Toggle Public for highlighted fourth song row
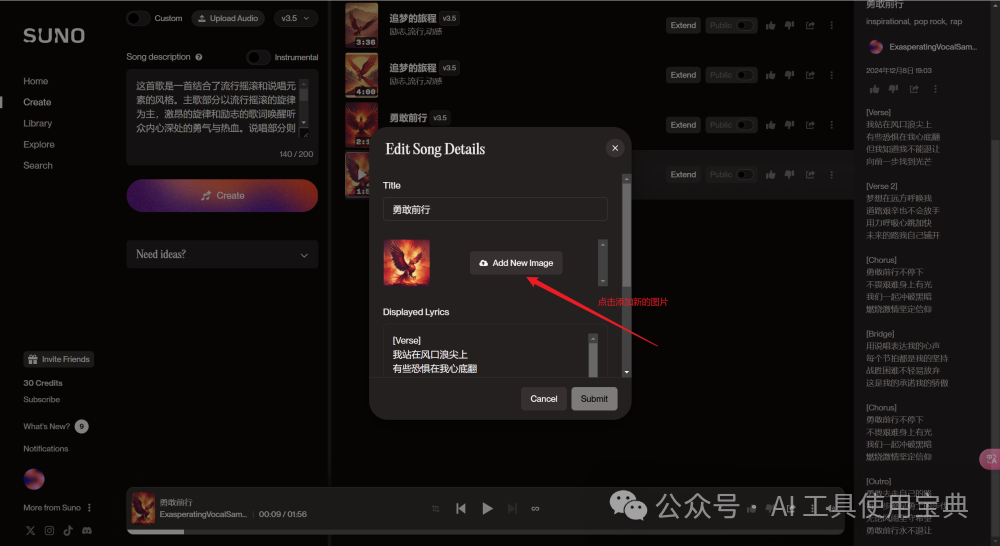Viewport: 1000px width, 546px height. [744, 175]
